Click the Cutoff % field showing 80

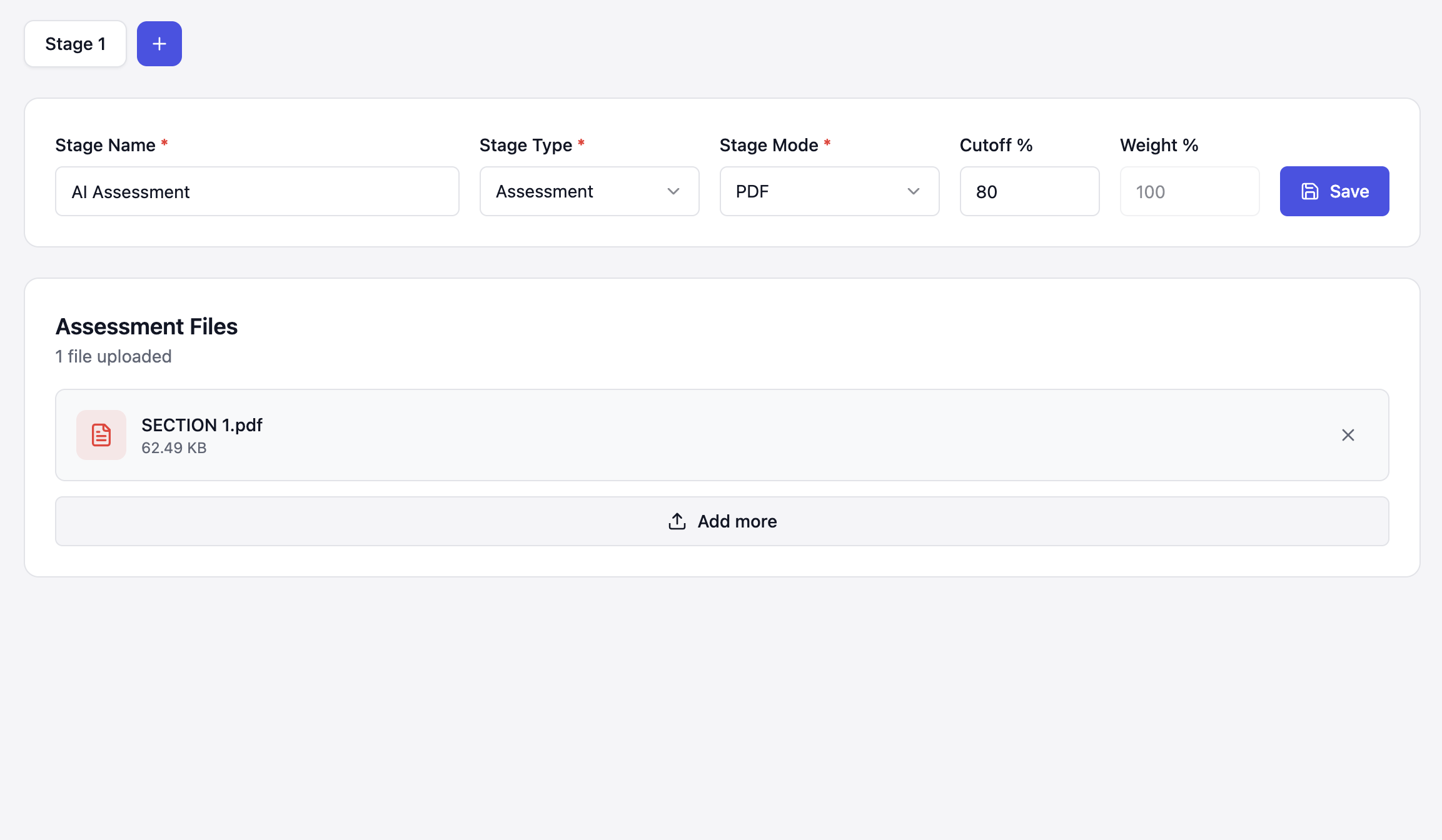[1029, 191]
